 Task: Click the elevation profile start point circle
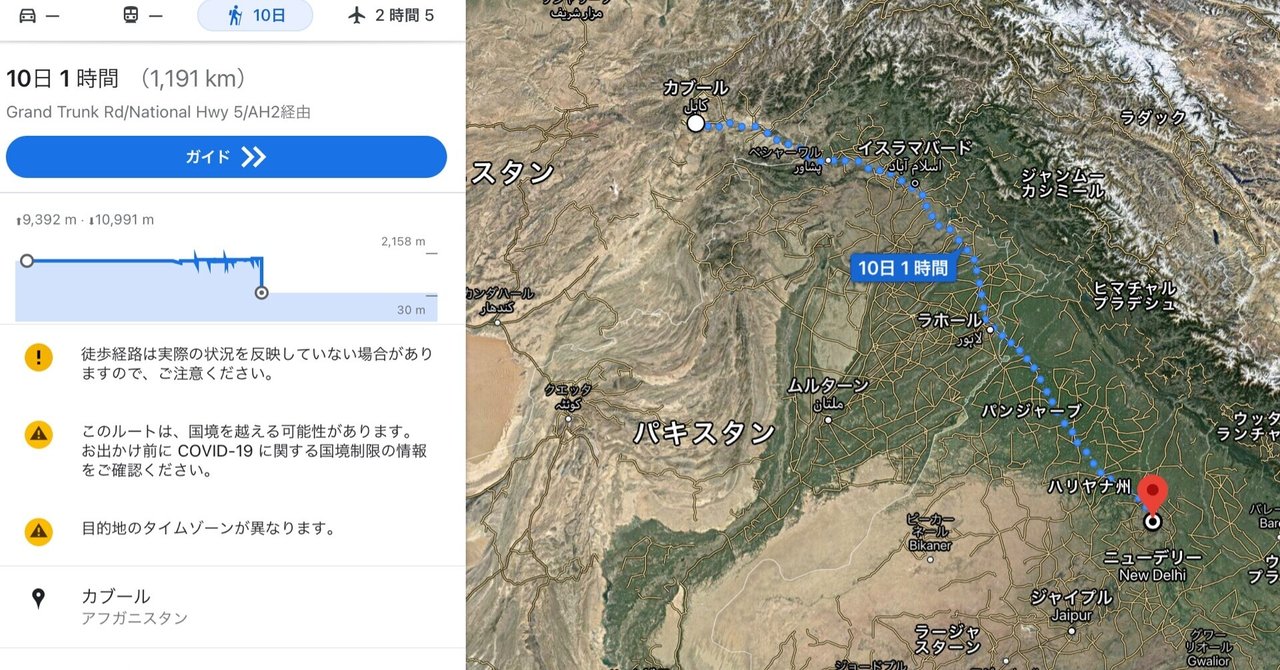pyautogui.click(x=27, y=260)
